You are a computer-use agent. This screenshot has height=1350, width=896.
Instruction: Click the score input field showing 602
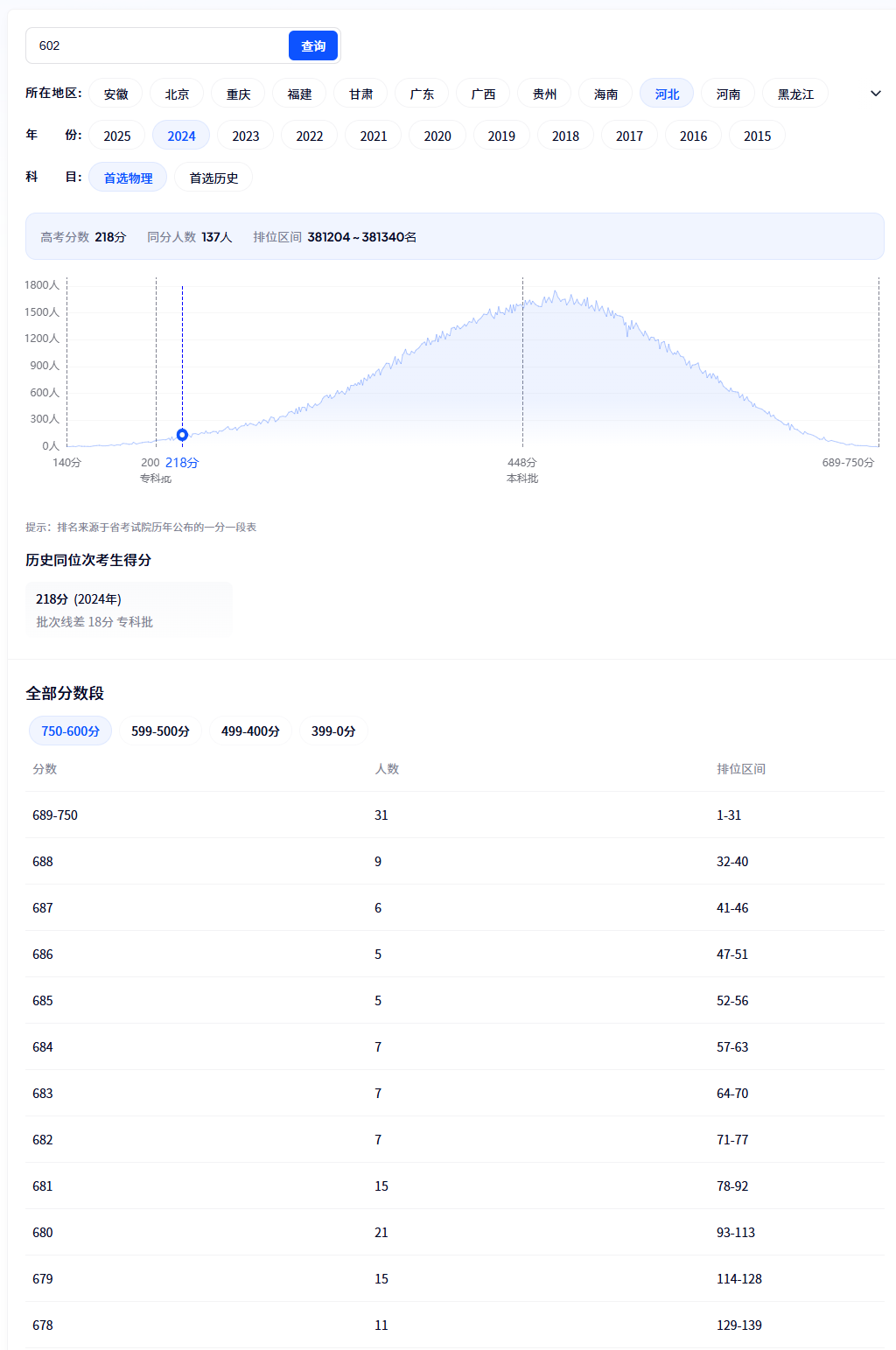[x=157, y=45]
